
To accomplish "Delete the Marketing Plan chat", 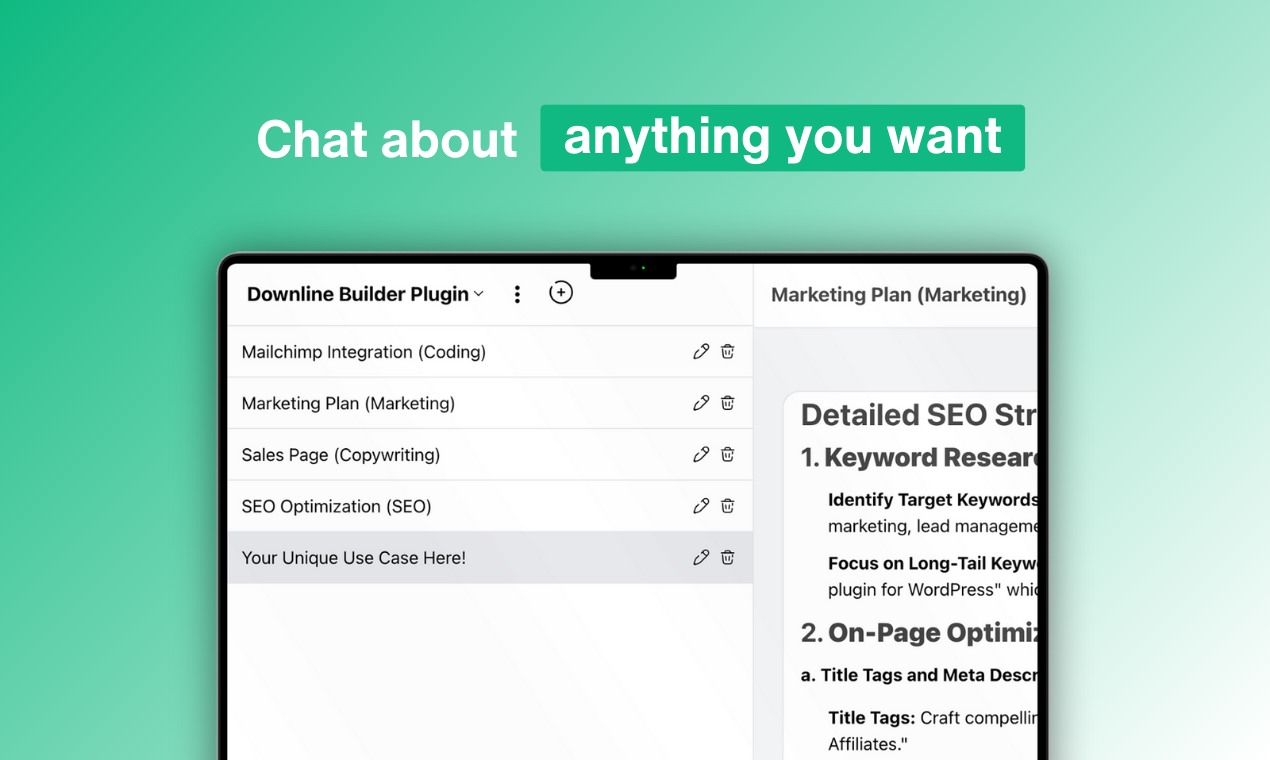I will [x=728, y=403].
